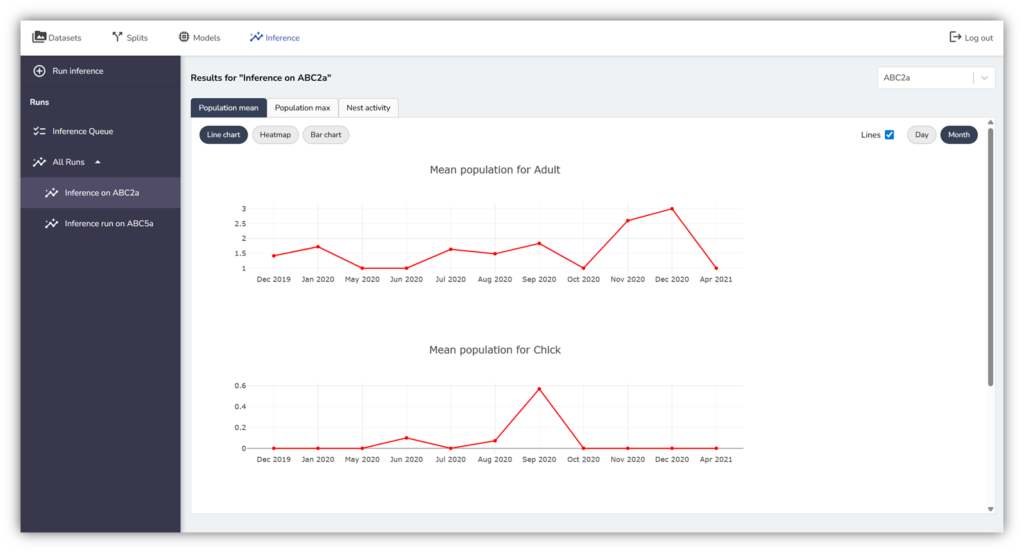Screen dimensions: 1024x553
Task: Click the Datasets folder icon
Action: (x=39, y=37)
